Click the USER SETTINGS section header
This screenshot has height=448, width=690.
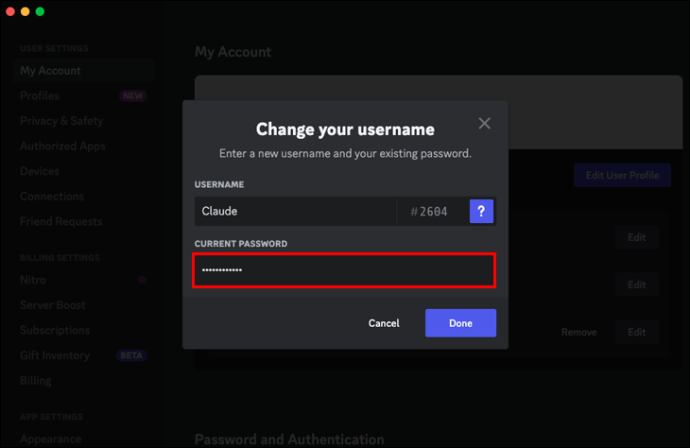point(54,48)
